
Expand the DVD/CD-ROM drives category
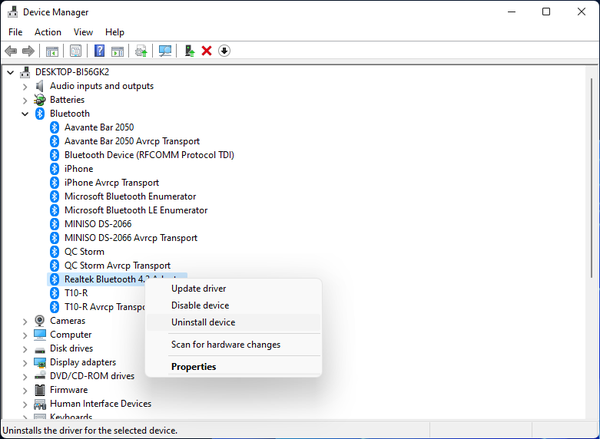(x=25, y=376)
